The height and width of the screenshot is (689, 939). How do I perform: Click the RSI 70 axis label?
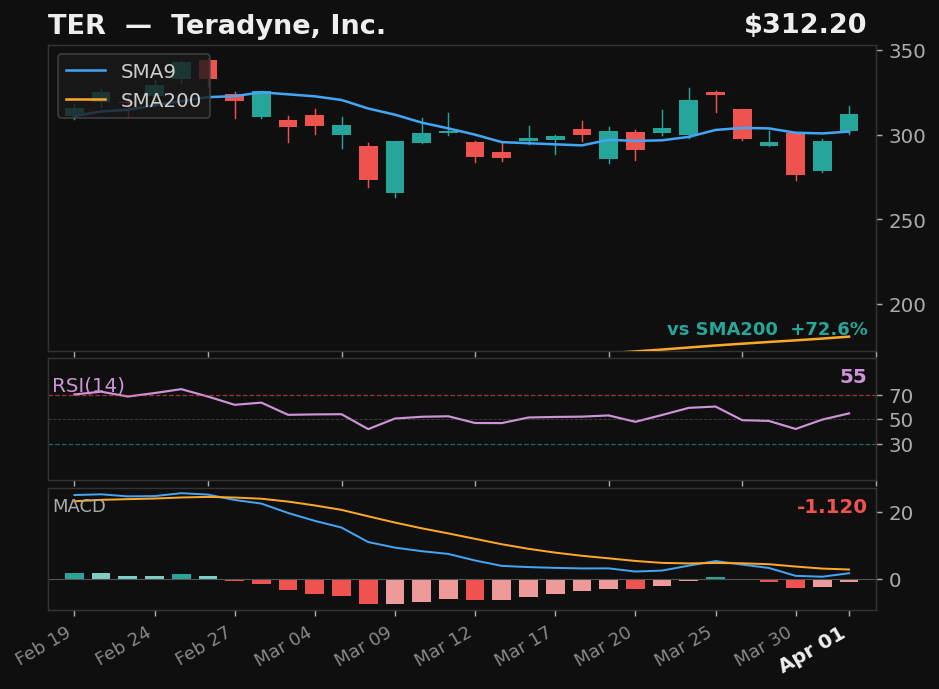click(901, 396)
